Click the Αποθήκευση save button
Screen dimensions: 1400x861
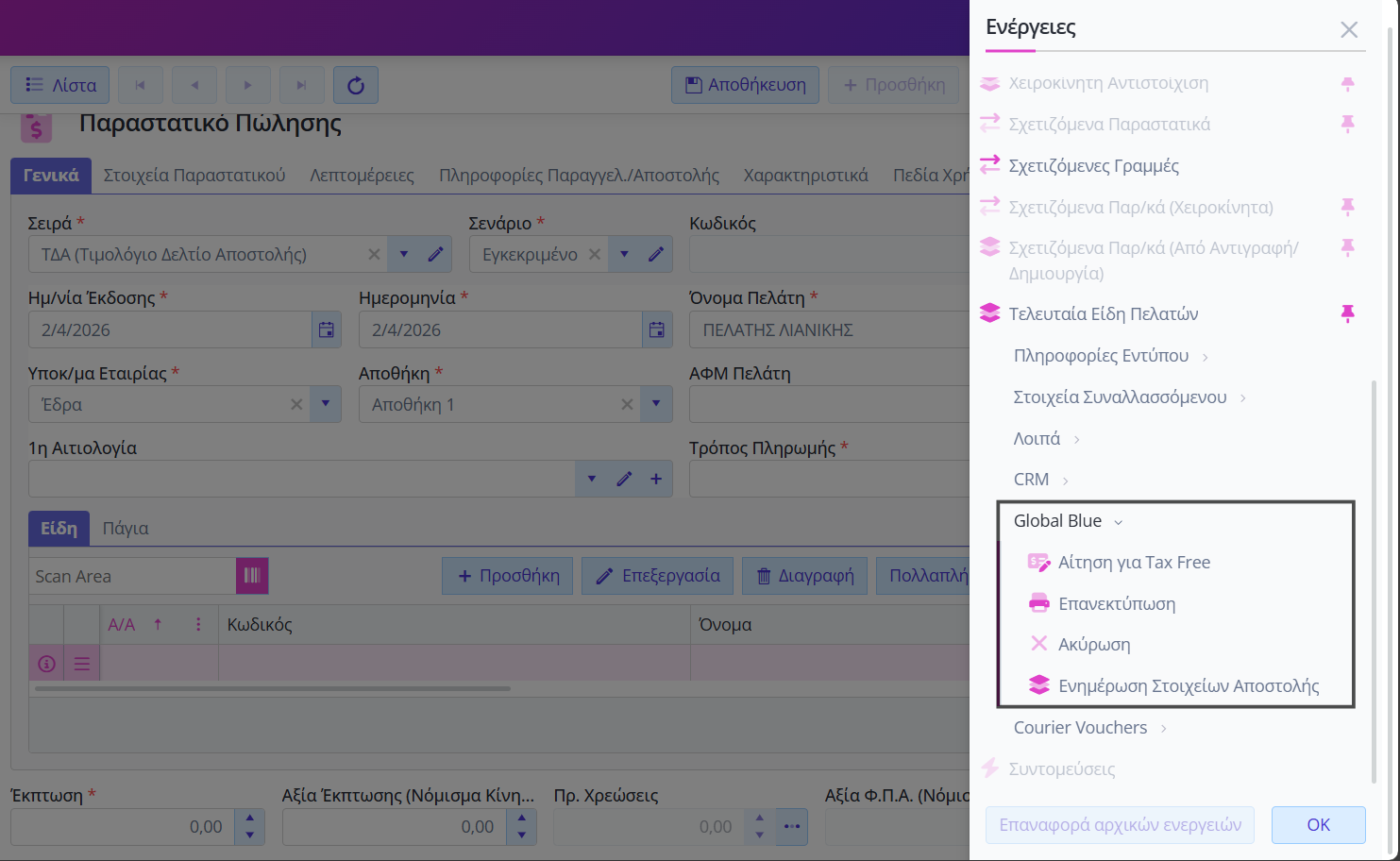coord(745,86)
